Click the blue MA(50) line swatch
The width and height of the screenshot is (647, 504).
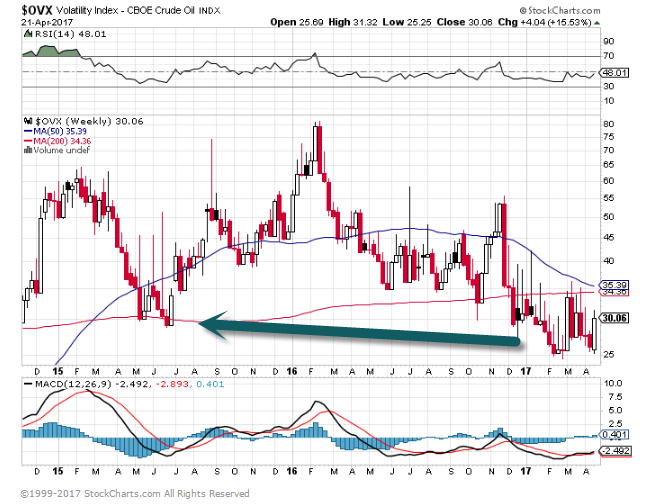point(28,131)
